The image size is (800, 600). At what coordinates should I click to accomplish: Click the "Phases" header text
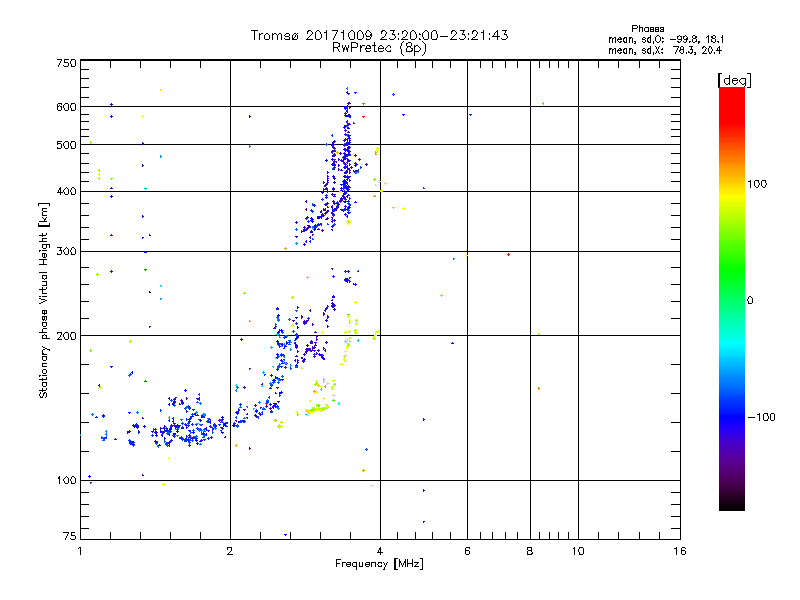coord(647,29)
